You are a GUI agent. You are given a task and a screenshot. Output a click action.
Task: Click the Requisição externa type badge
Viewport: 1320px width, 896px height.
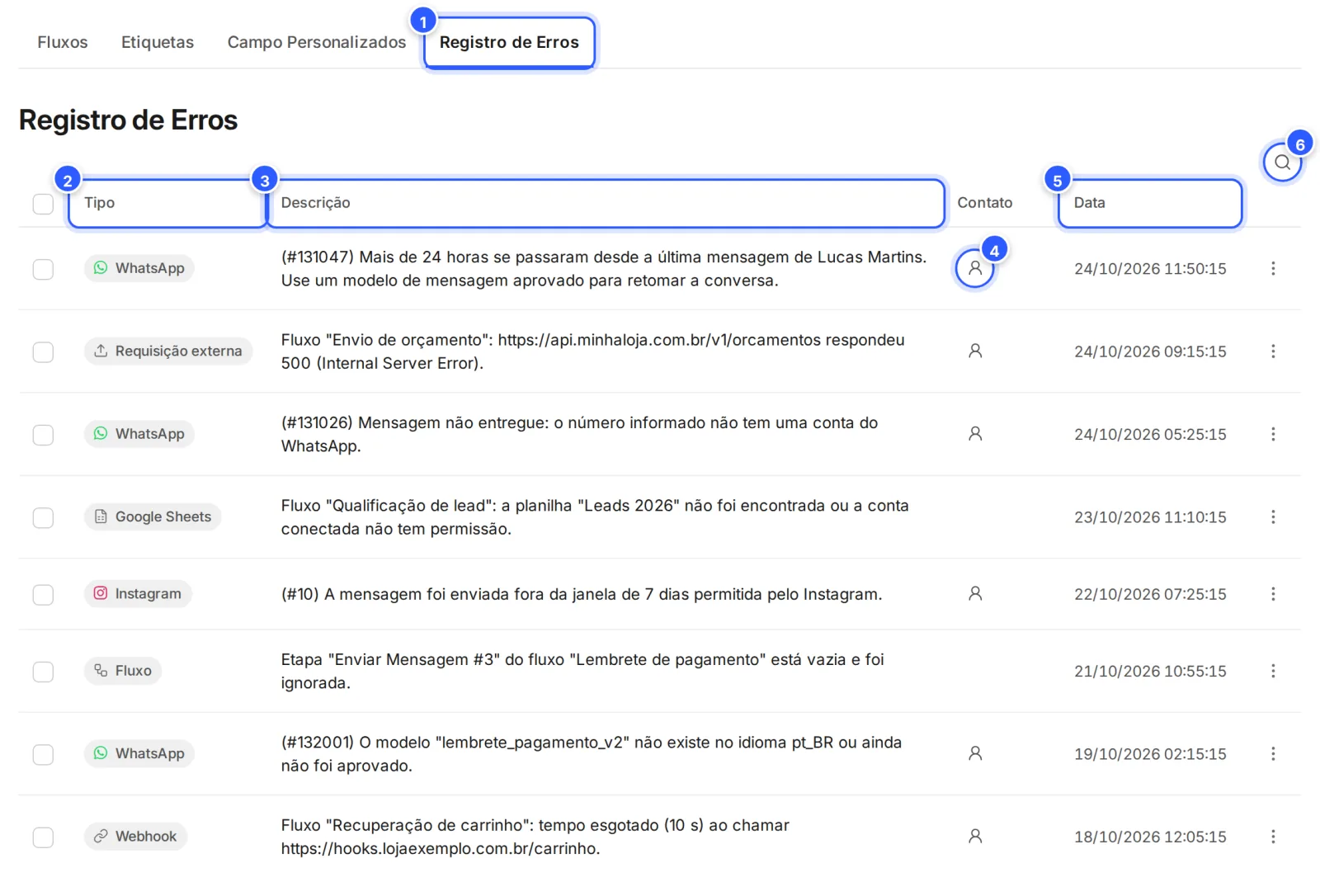pyautogui.click(x=168, y=351)
